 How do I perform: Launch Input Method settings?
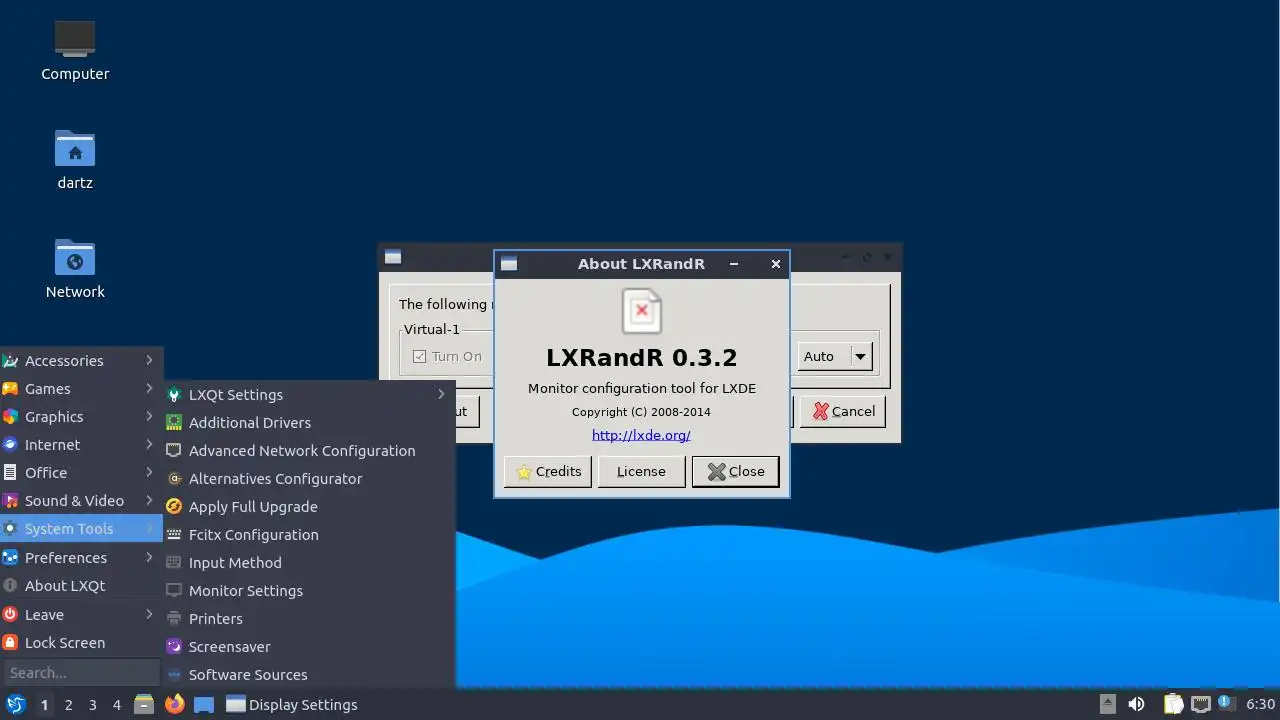[x=309, y=563]
